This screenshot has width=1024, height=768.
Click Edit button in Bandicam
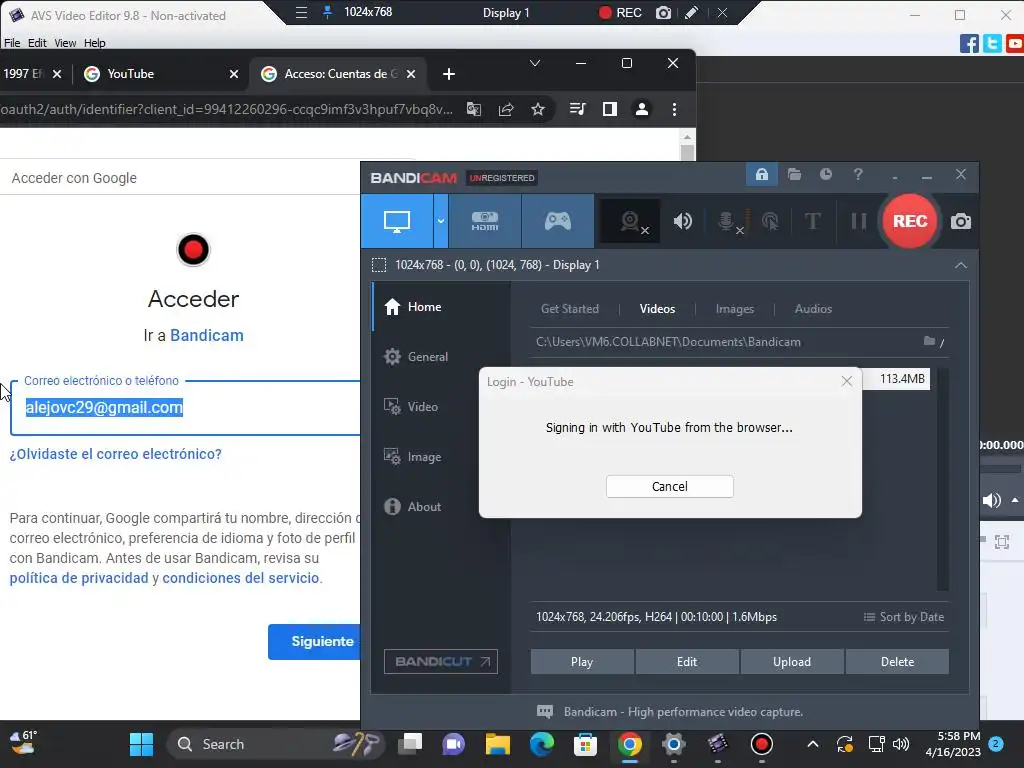click(x=687, y=662)
